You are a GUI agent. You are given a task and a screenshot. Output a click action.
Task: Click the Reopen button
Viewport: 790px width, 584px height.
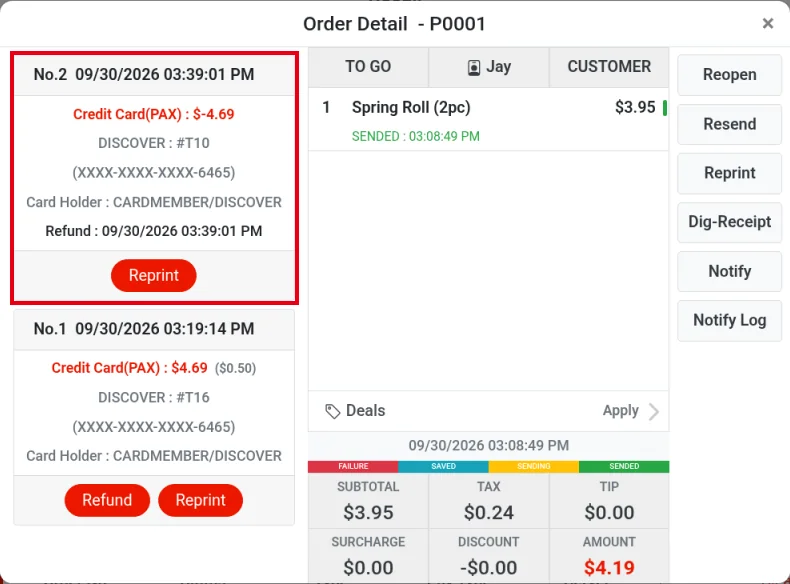[730, 75]
